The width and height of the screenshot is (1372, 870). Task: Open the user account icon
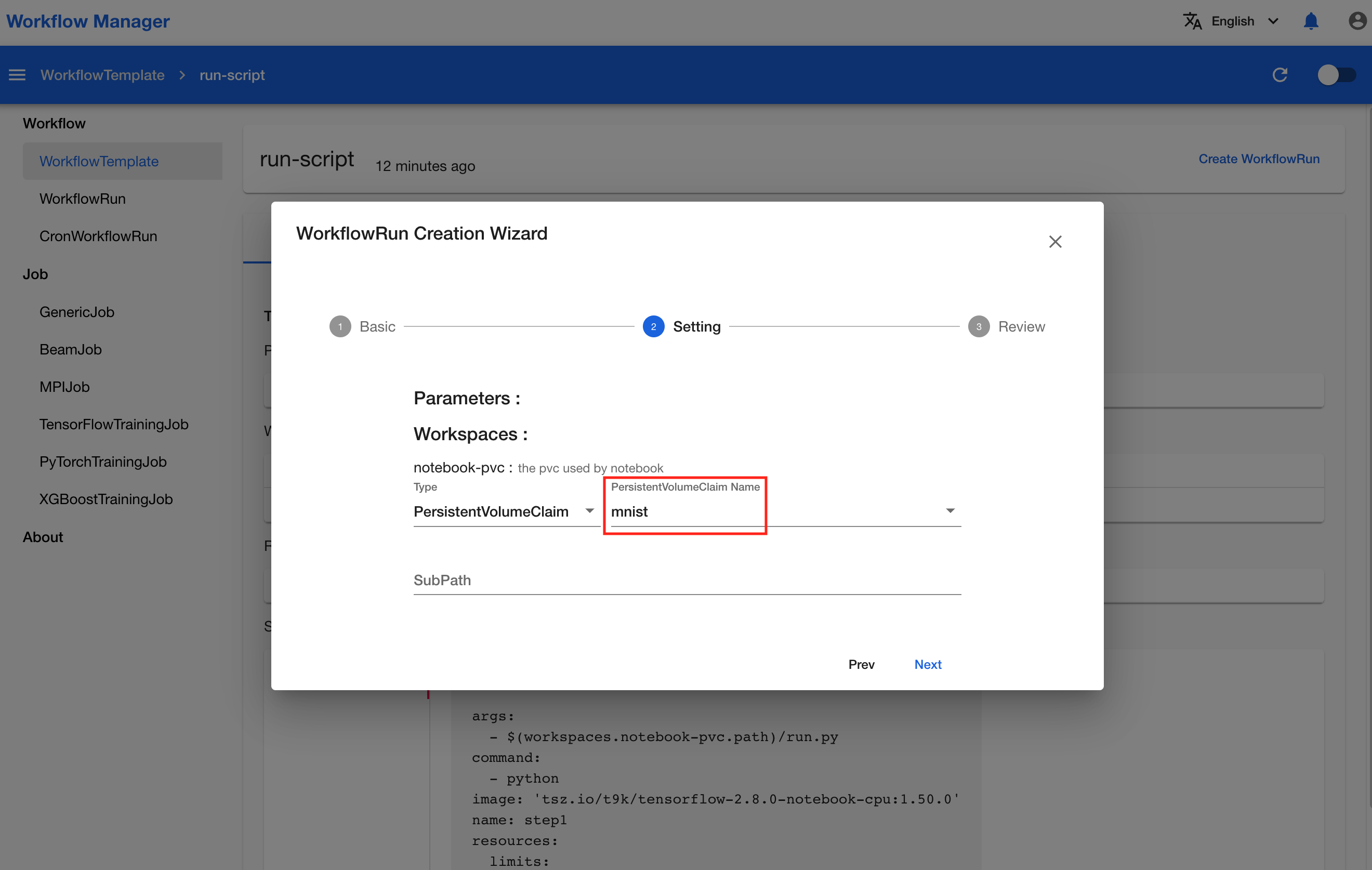1357,21
